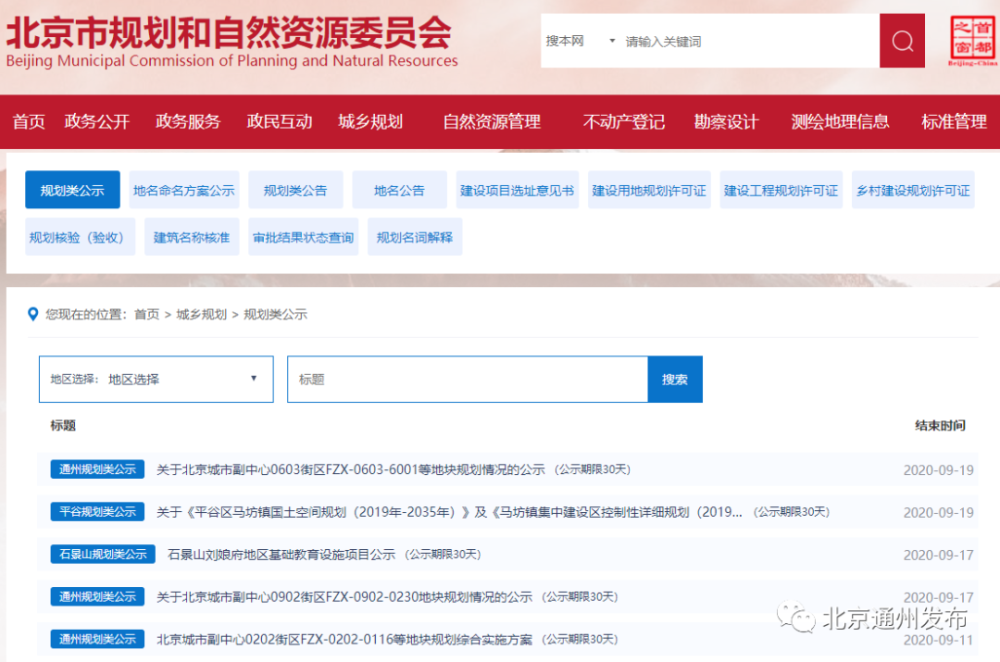This screenshot has width=1000, height=662.
Task: Switch to the 规划类公告 tab
Action: [295, 189]
